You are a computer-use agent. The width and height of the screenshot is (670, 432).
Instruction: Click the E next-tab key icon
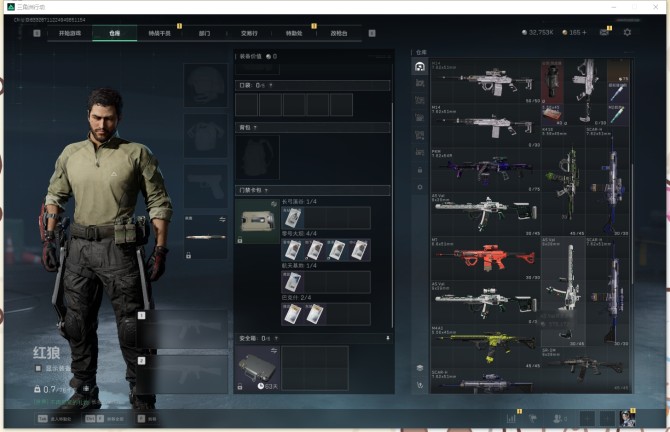click(x=372, y=33)
